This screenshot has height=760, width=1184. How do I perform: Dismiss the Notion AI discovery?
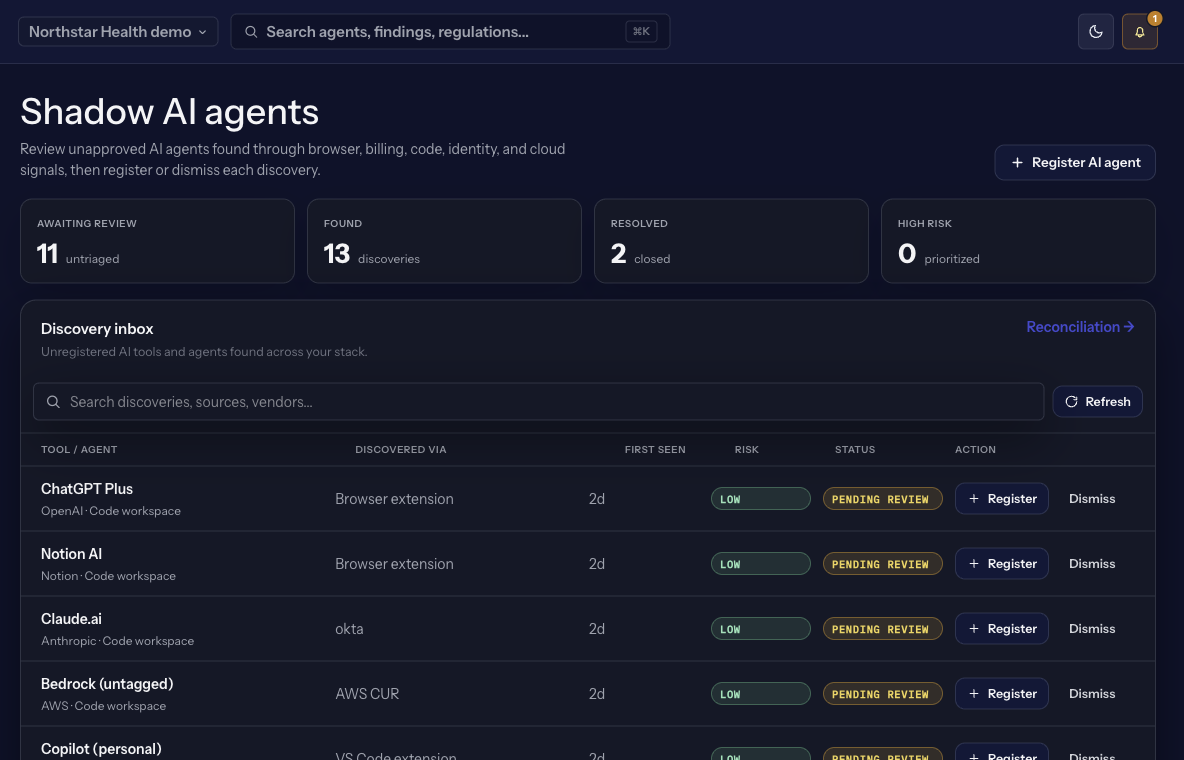[x=1092, y=564]
